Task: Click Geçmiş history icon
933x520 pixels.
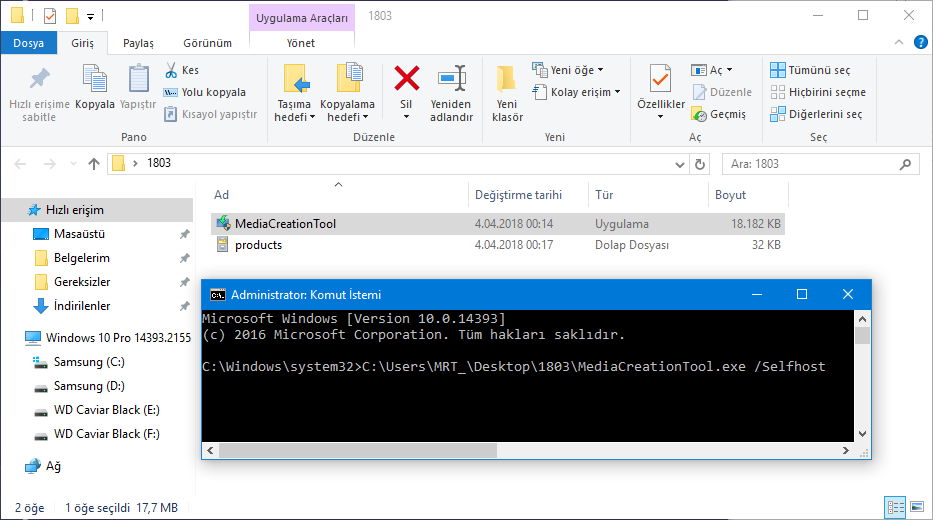Action: pyautogui.click(x=699, y=114)
